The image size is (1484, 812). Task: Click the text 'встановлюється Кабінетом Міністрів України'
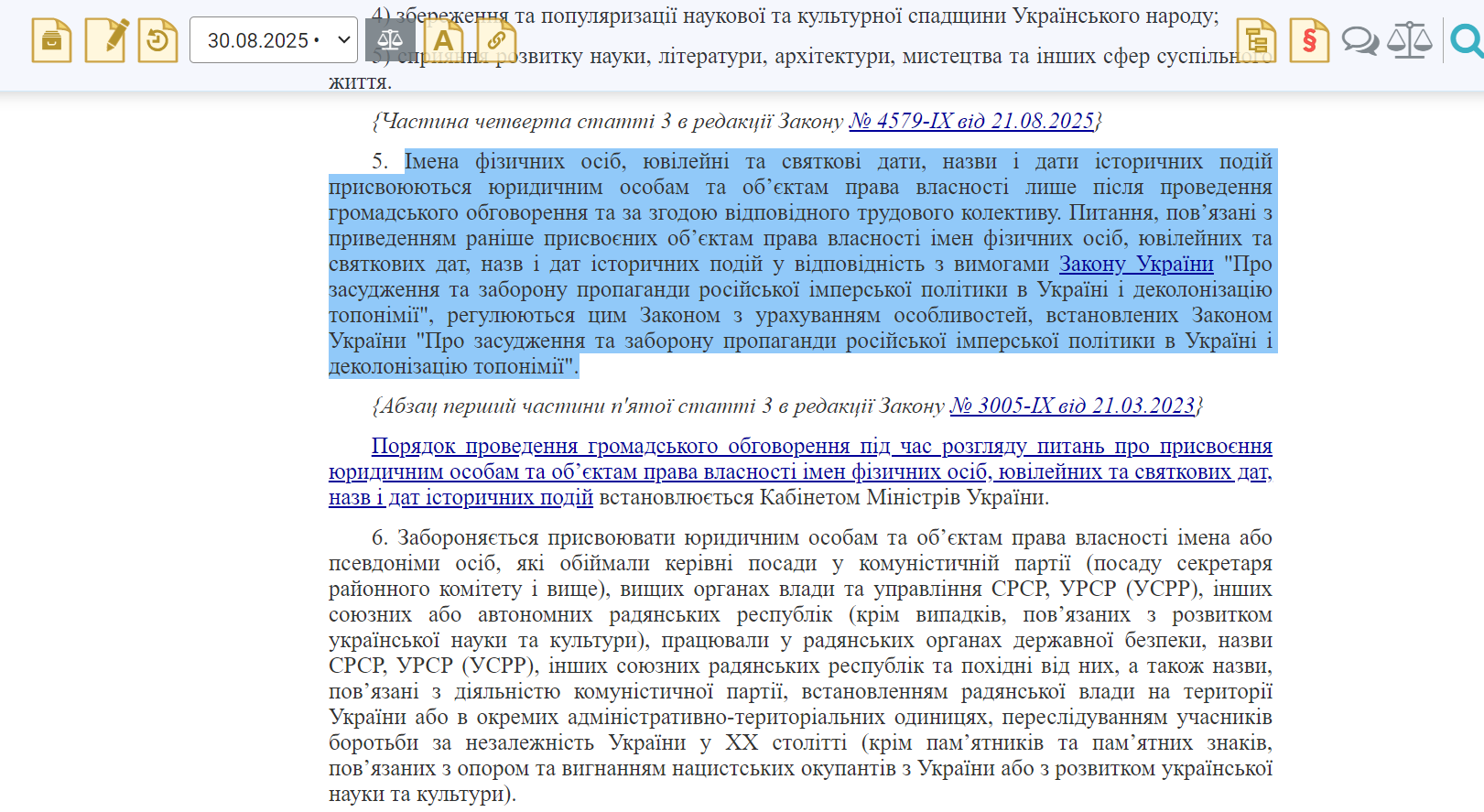[824, 497]
